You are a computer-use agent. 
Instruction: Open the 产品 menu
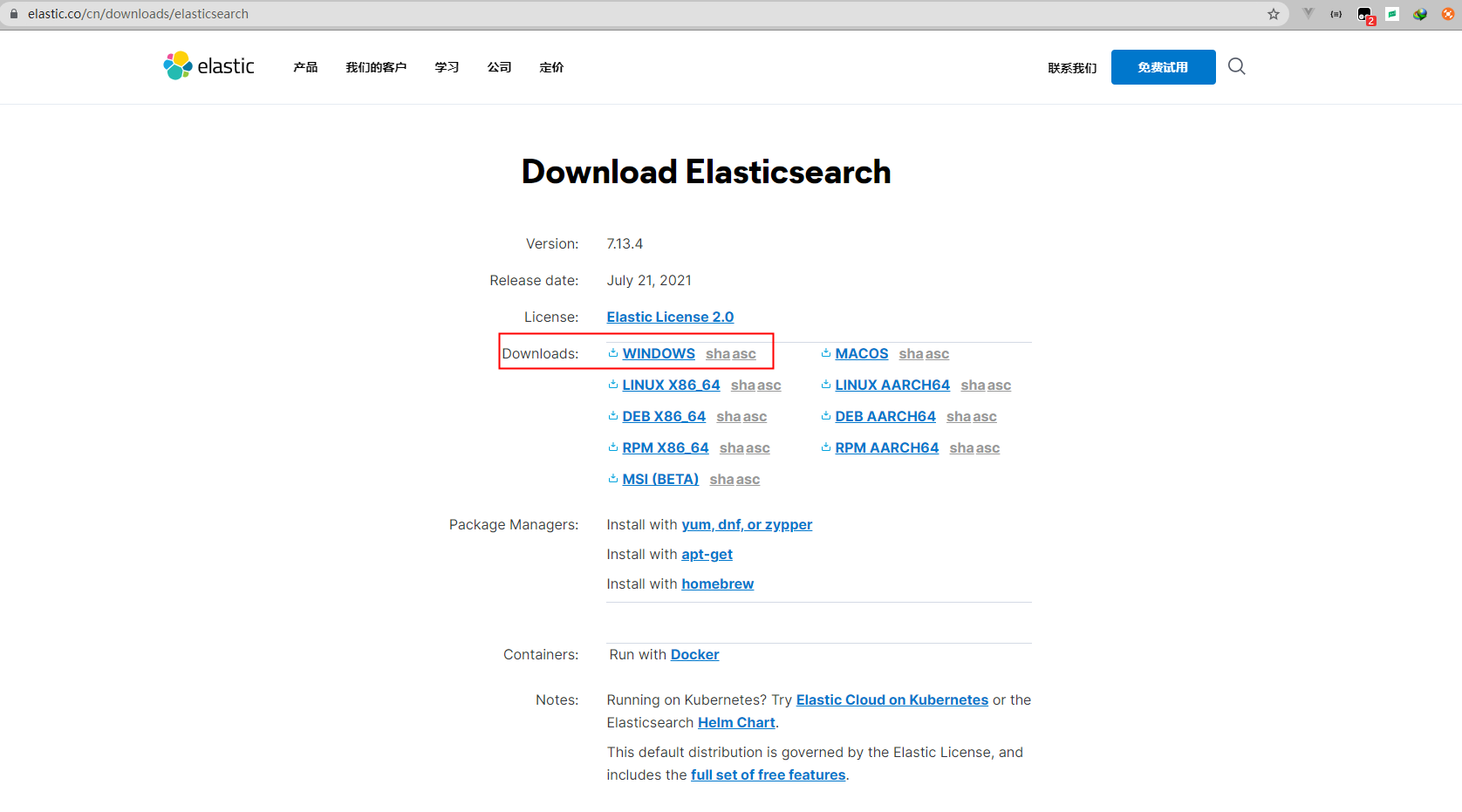coord(305,67)
